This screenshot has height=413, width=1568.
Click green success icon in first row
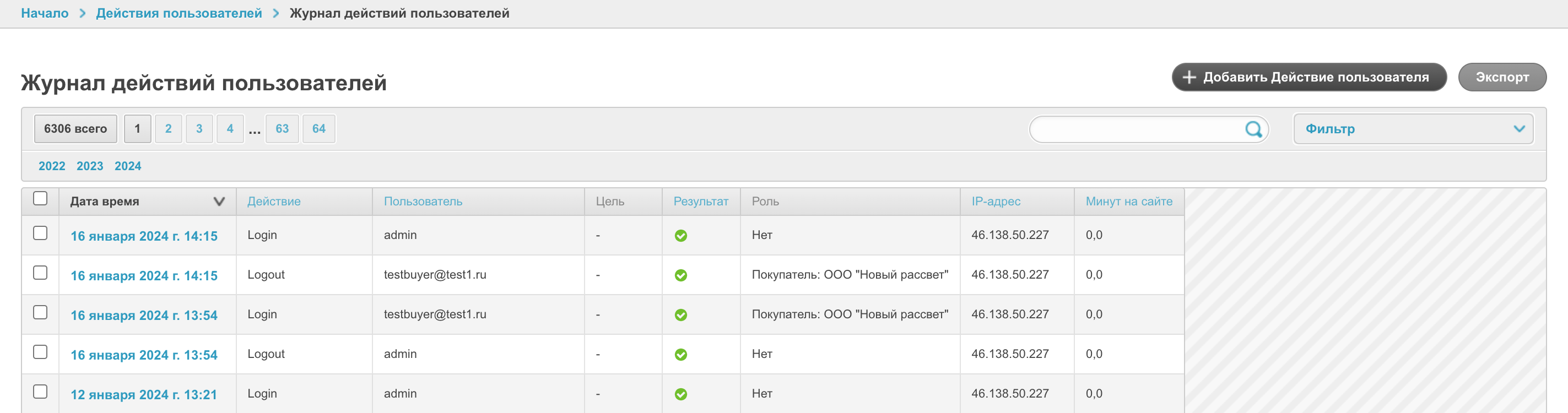coord(680,236)
